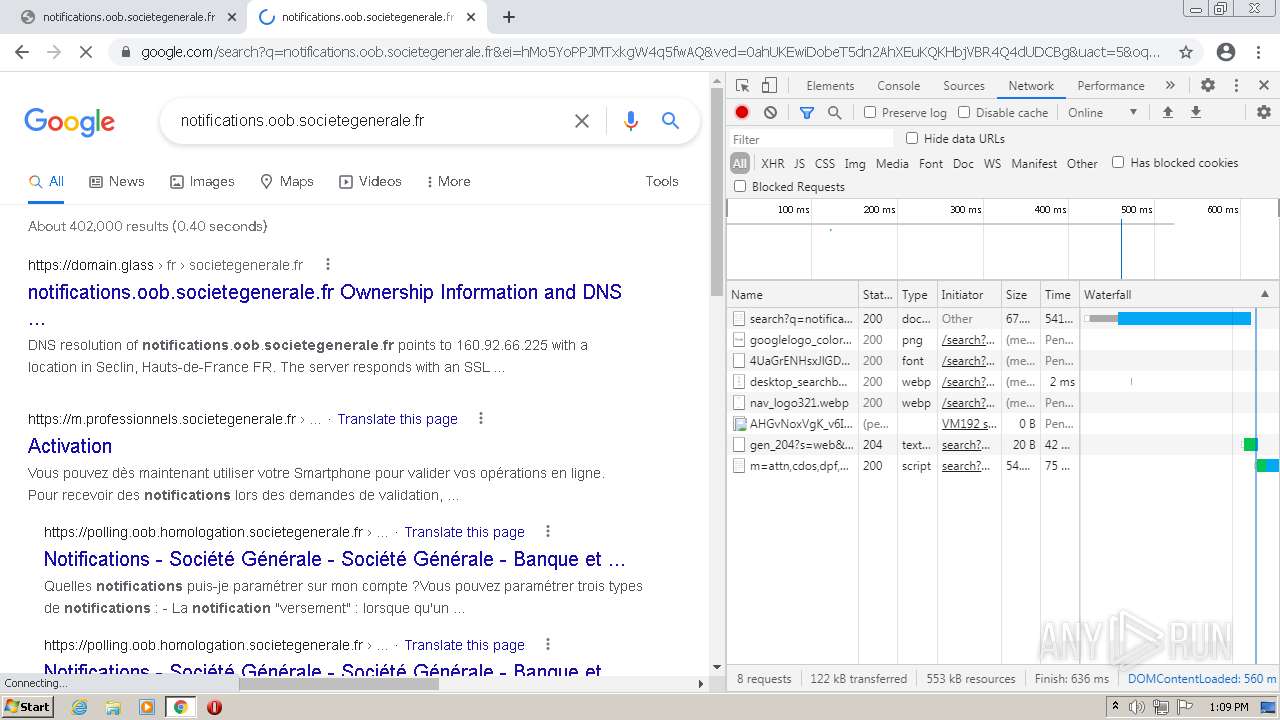Switch to the Elements tab
This screenshot has height=720, width=1280.
pyautogui.click(x=830, y=86)
